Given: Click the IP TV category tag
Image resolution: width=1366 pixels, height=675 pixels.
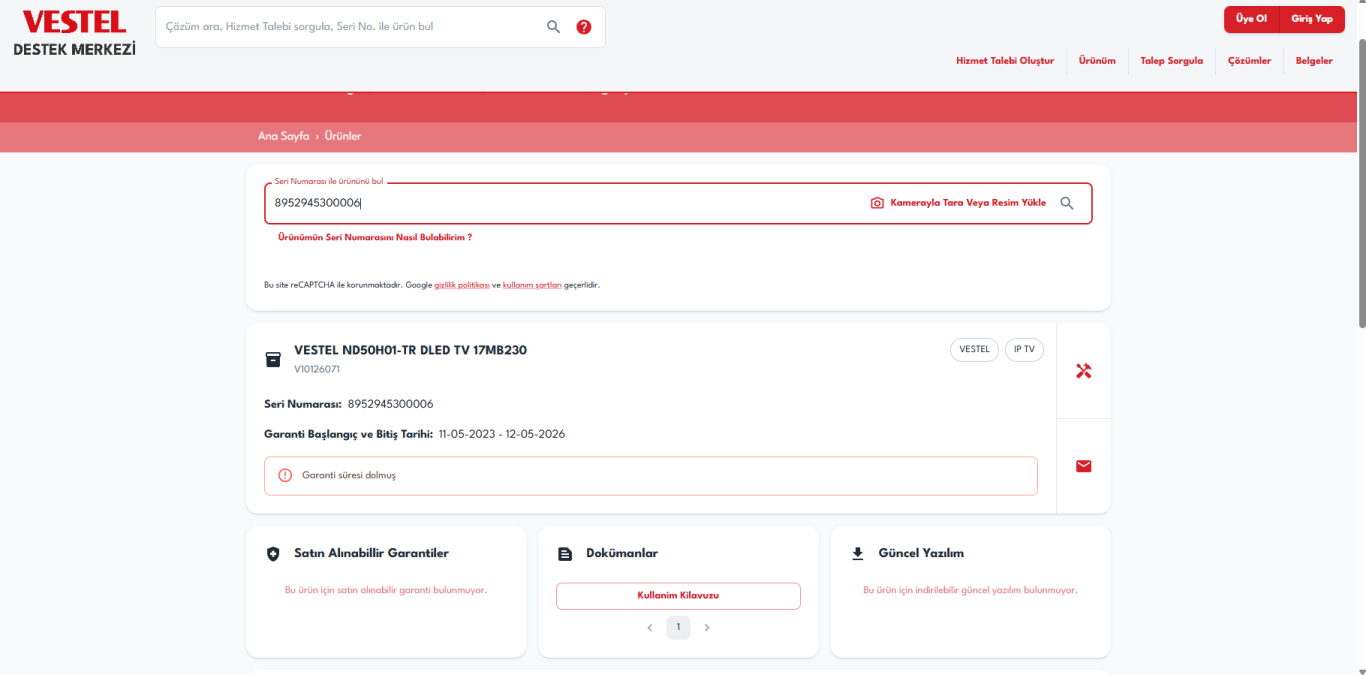Looking at the screenshot, I should (1024, 350).
